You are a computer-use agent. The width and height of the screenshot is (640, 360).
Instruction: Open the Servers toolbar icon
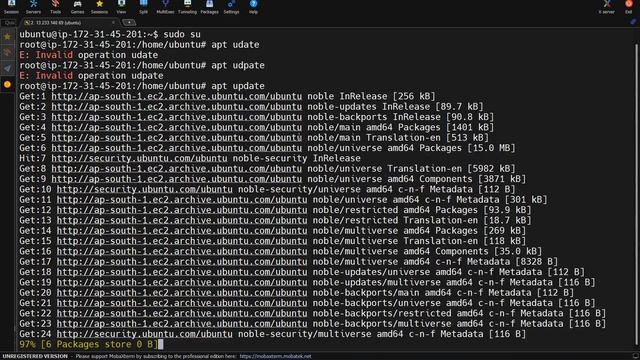coord(33,7)
